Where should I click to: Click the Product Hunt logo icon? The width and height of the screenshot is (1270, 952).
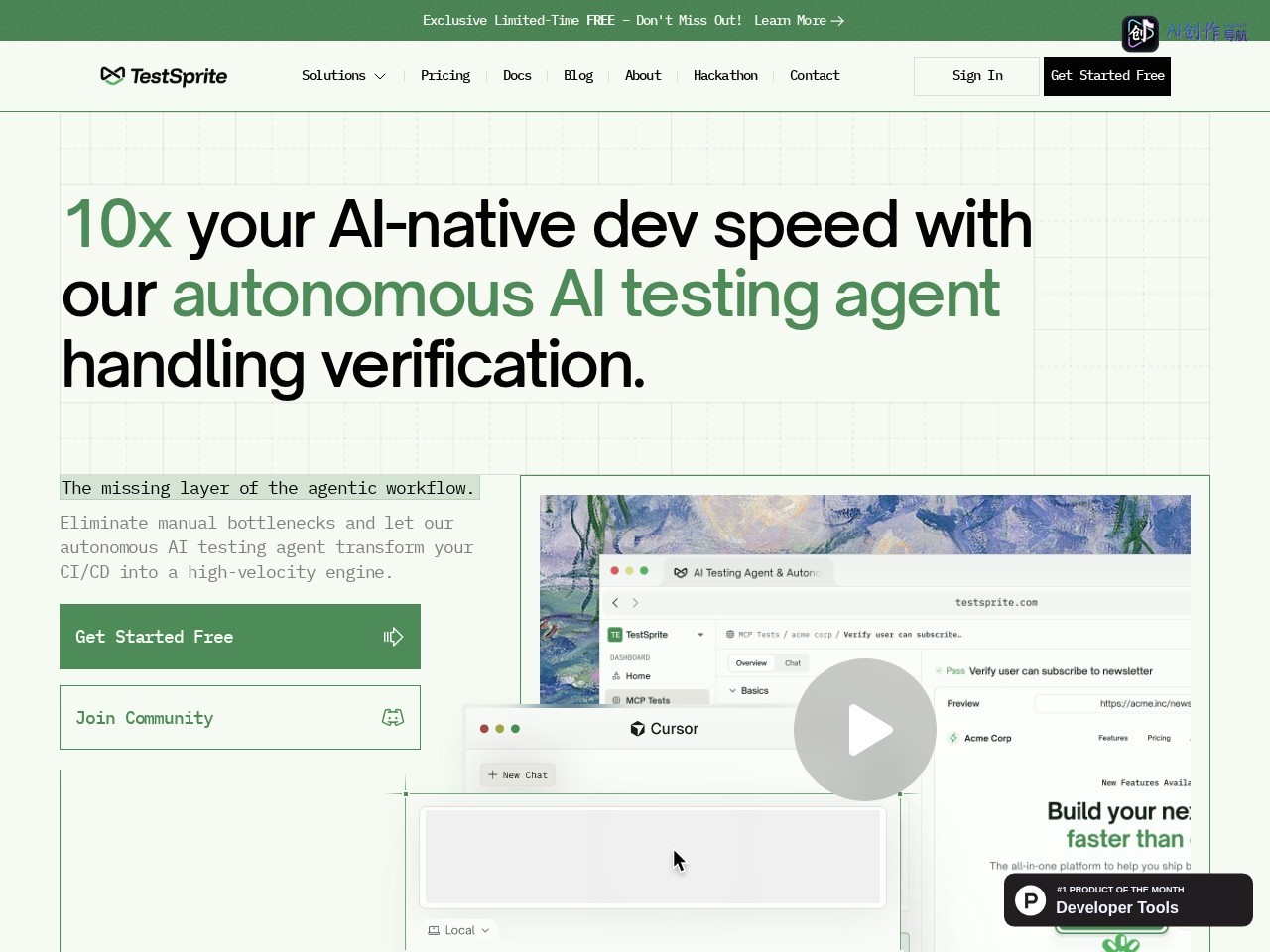pos(1031,900)
